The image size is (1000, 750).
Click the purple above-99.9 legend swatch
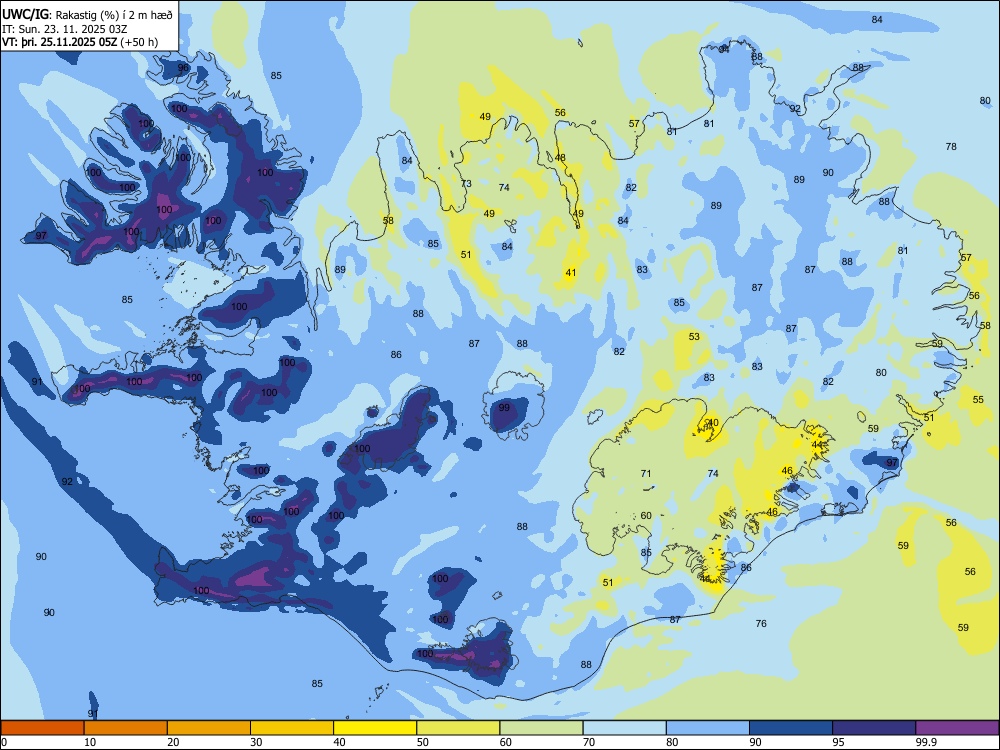(957, 728)
